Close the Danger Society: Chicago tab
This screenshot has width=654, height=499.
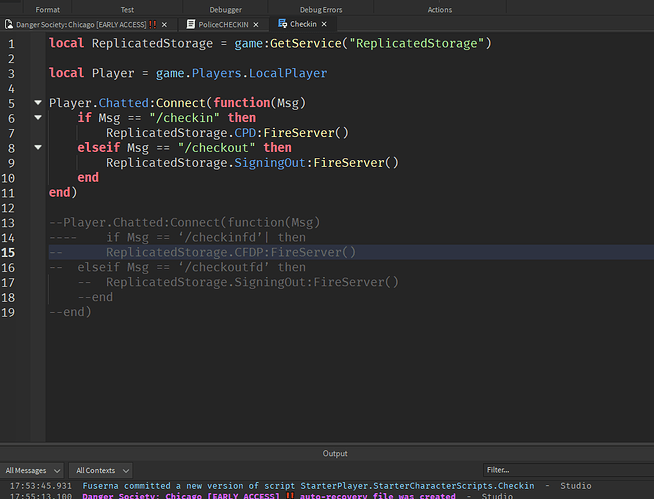(164, 25)
